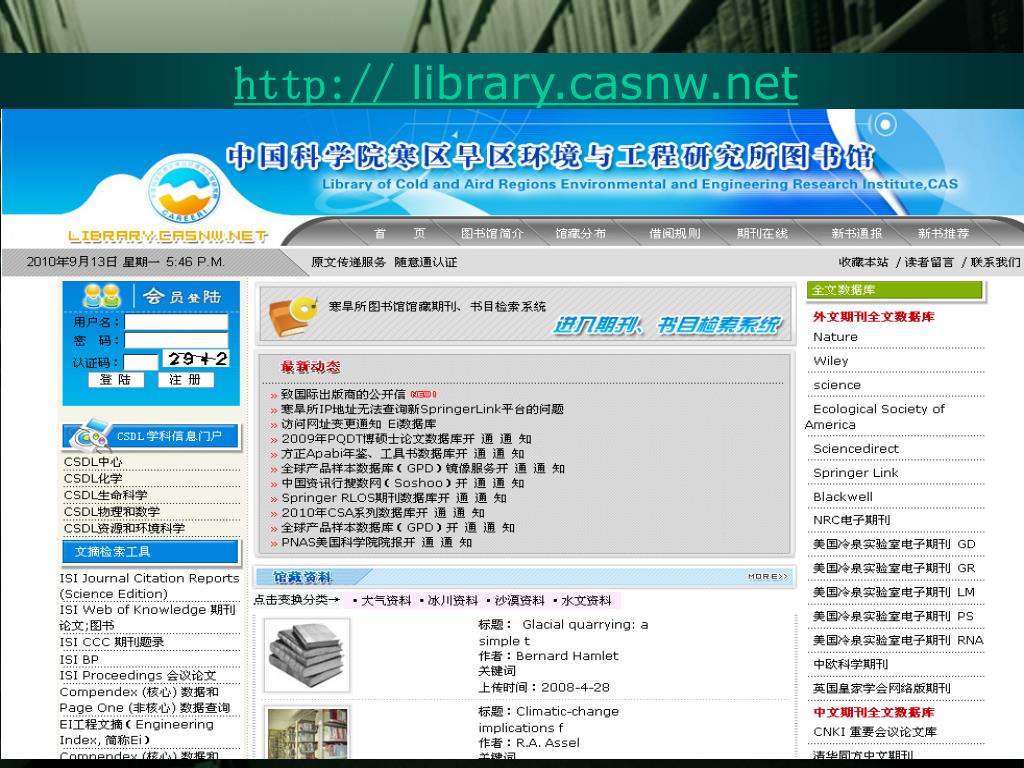Screen dimensions: 1024x768
Task: Open Wiley database link
Action: tap(831, 360)
